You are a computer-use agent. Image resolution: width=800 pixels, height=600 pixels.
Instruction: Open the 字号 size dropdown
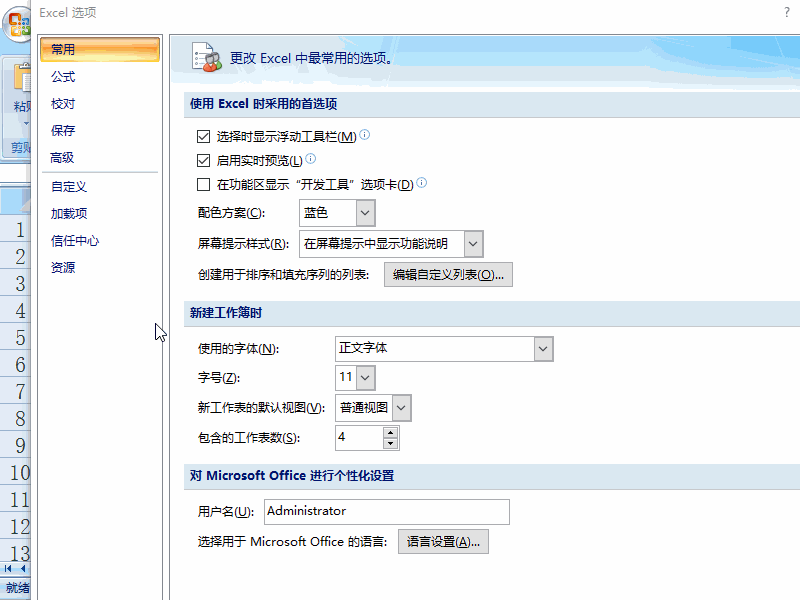365,378
